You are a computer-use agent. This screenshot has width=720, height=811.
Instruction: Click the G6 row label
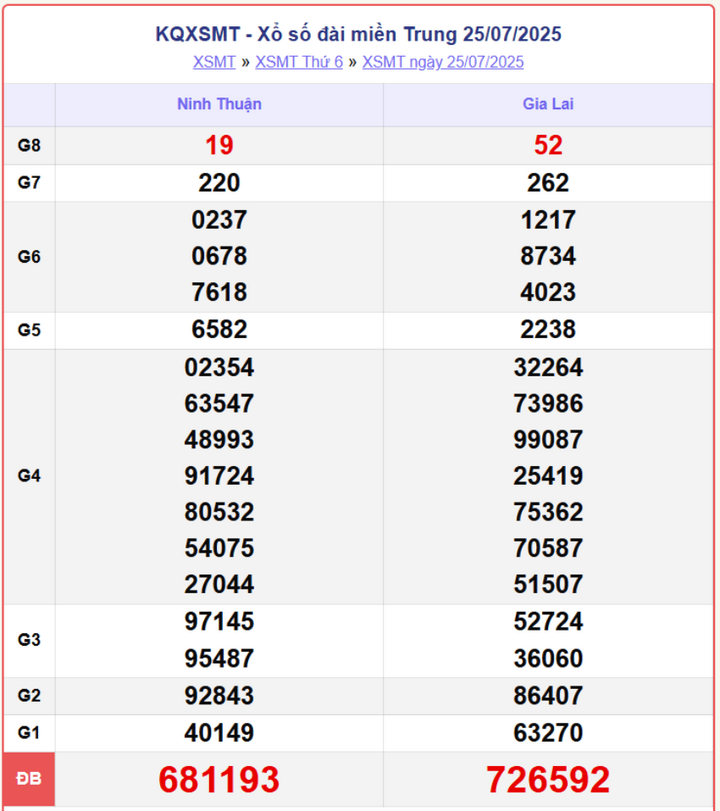tap(29, 257)
